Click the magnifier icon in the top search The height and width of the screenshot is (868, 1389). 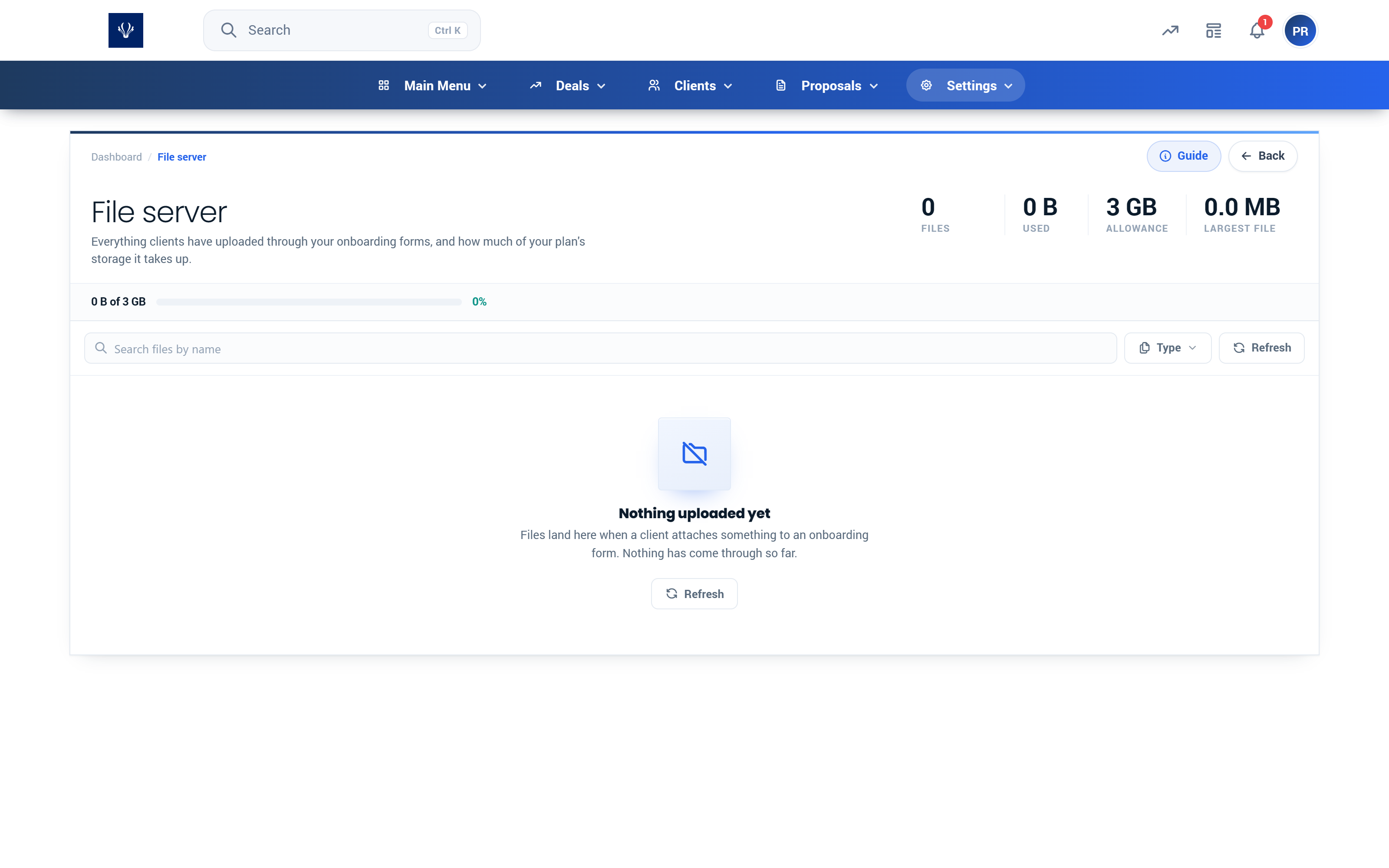coord(228,30)
